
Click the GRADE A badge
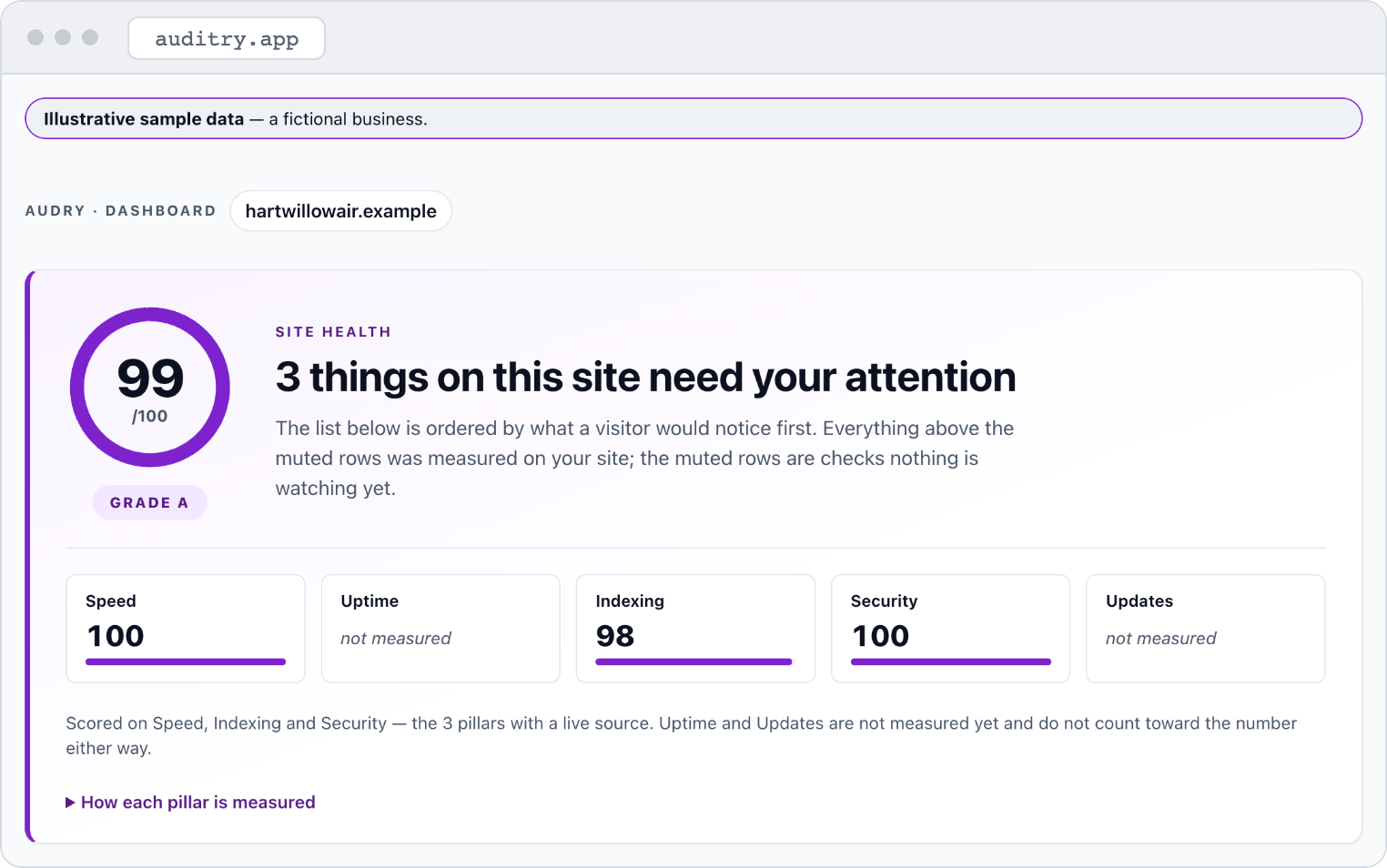pyautogui.click(x=150, y=503)
